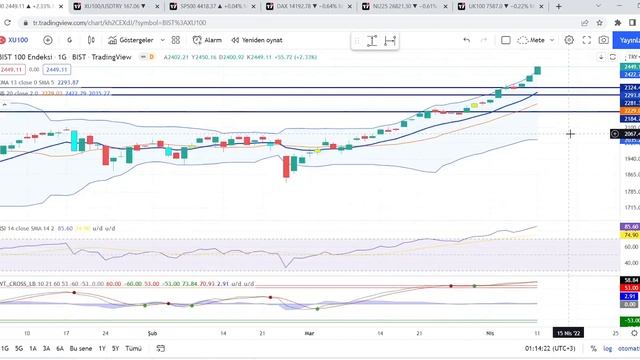Image resolution: width=640 pixels, height=360 pixels.
Task: Select the WT_CROSS_LB indicator legend
Action: click(x=127, y=284)
